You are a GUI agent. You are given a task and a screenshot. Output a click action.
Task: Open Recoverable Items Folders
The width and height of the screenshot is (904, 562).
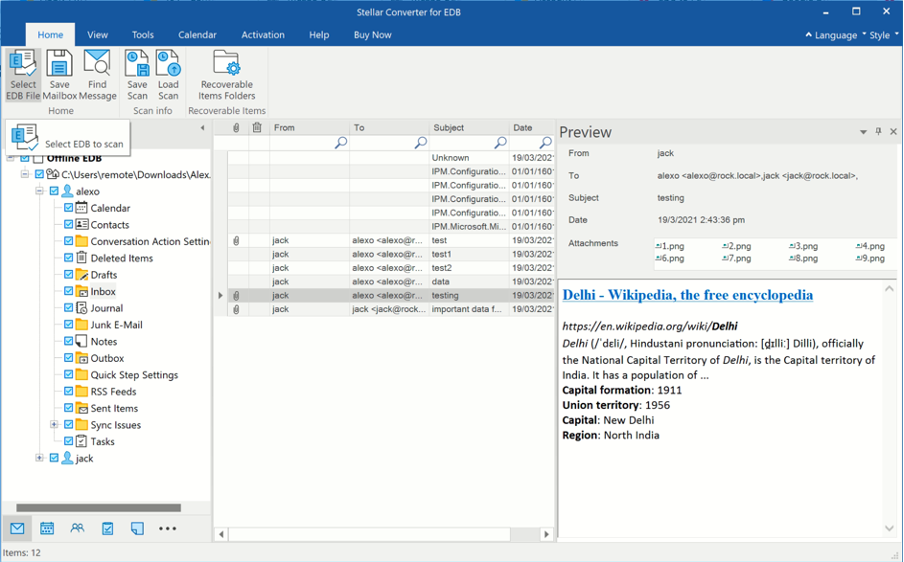(x=227, y=75)
